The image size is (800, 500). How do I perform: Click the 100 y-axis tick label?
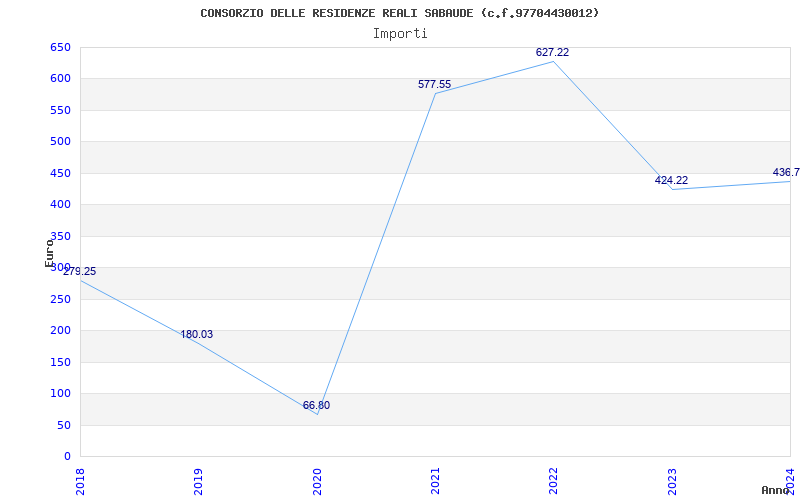click(60, 393)
